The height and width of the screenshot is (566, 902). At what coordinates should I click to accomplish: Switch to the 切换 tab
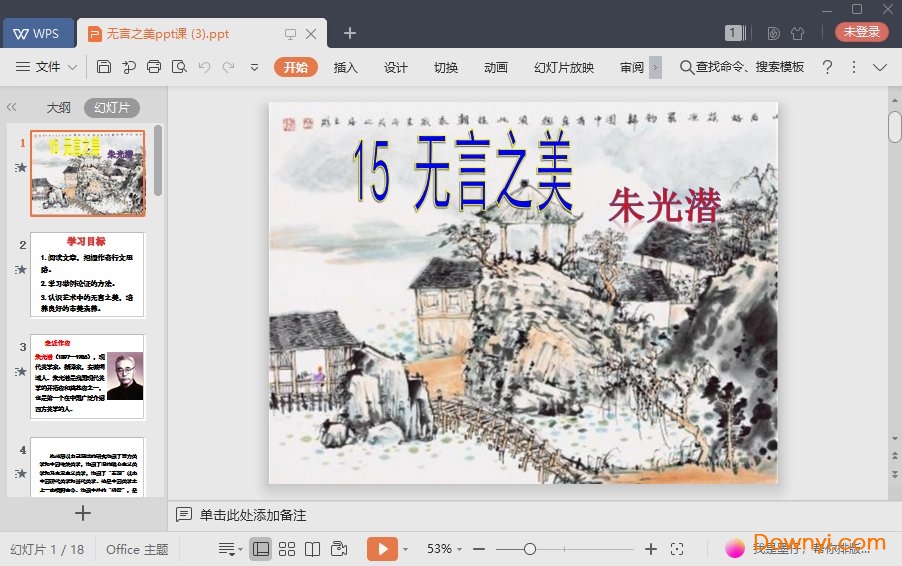[445, 67]
